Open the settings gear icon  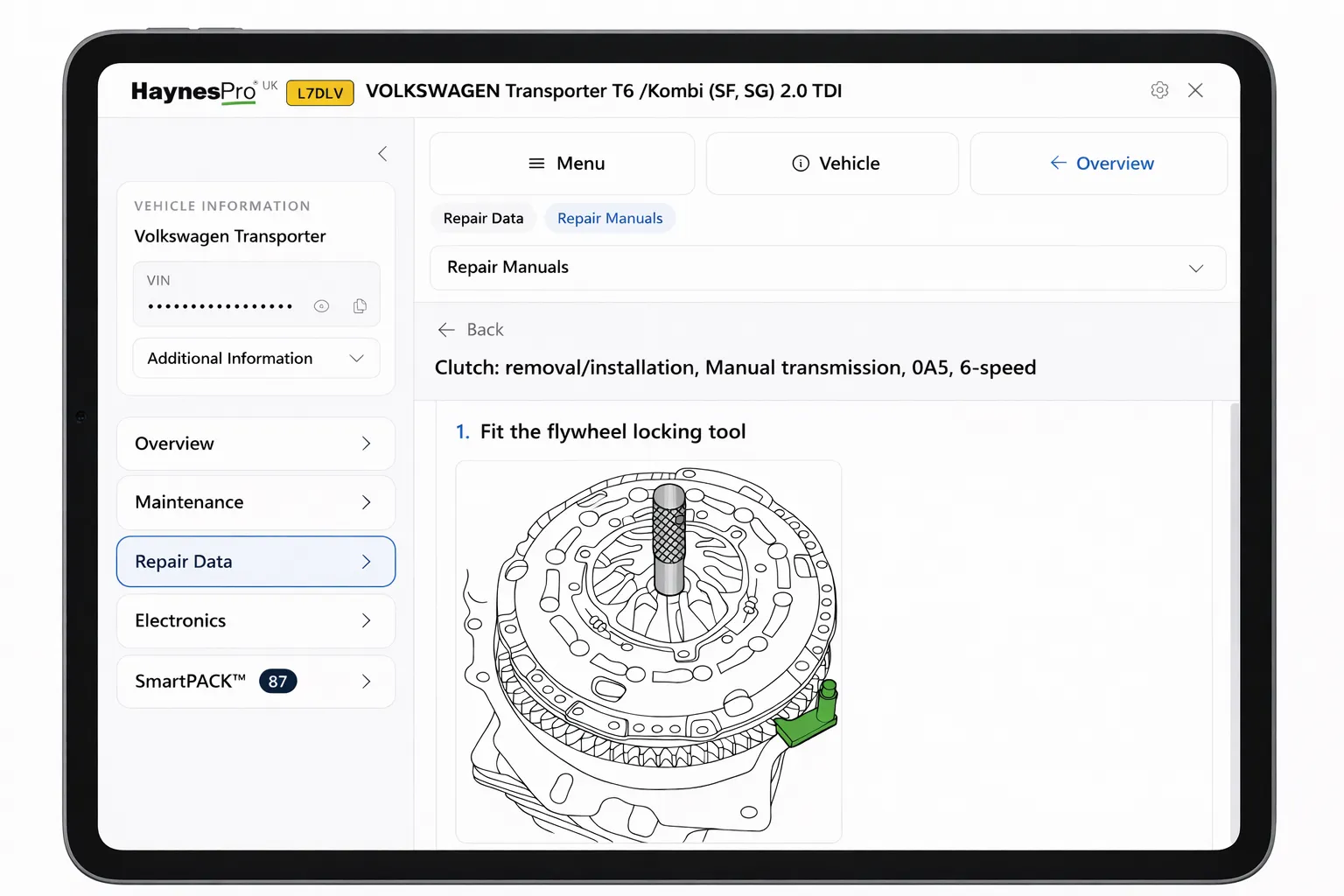1159,90
